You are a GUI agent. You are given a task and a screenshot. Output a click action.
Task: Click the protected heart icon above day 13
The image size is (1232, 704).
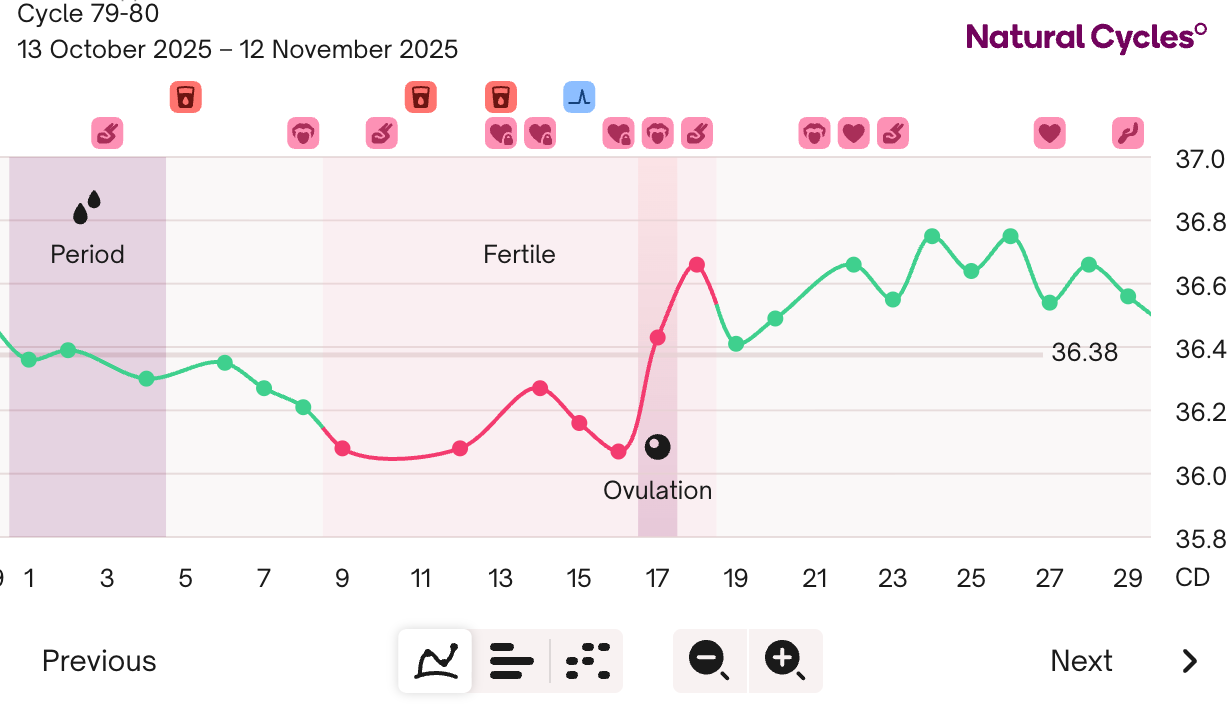click(501, 132)
